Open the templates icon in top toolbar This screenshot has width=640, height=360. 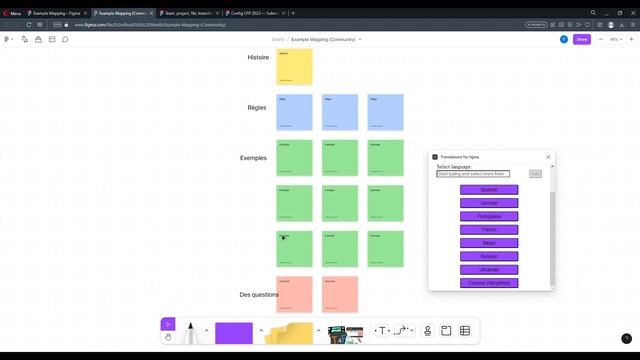coord(52,40)
